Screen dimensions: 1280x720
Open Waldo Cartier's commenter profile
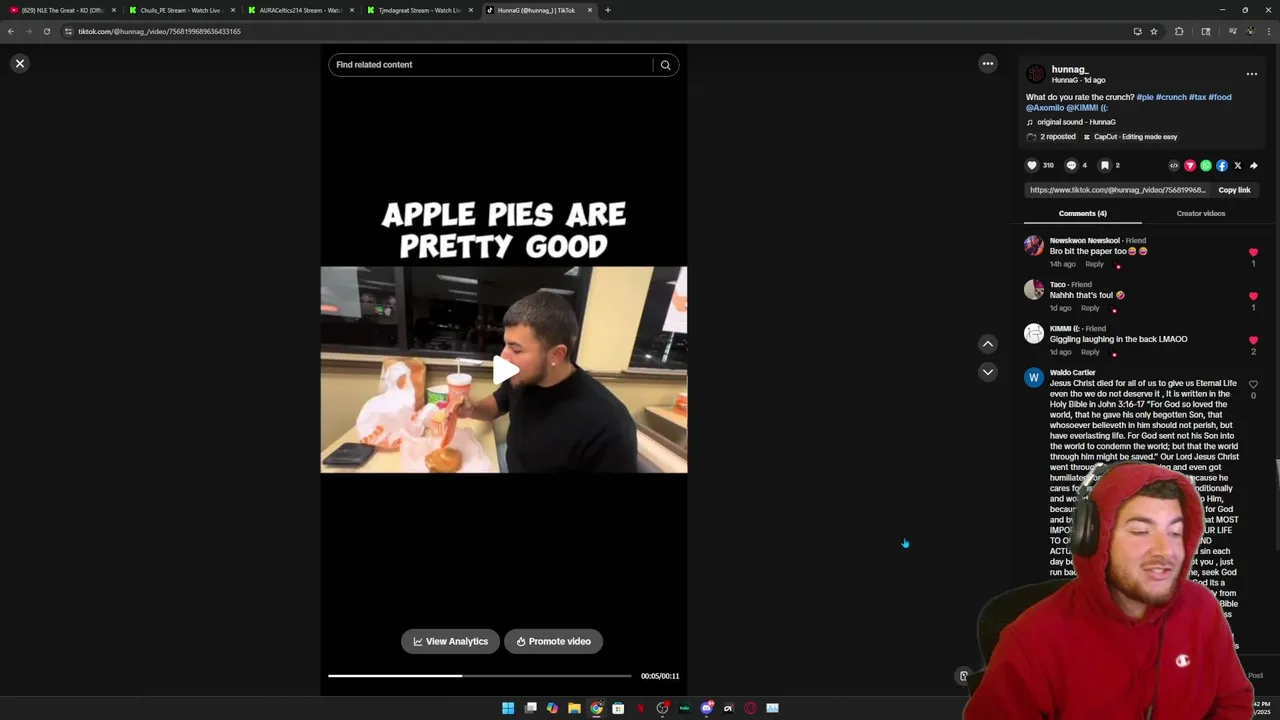point(1072,373)
